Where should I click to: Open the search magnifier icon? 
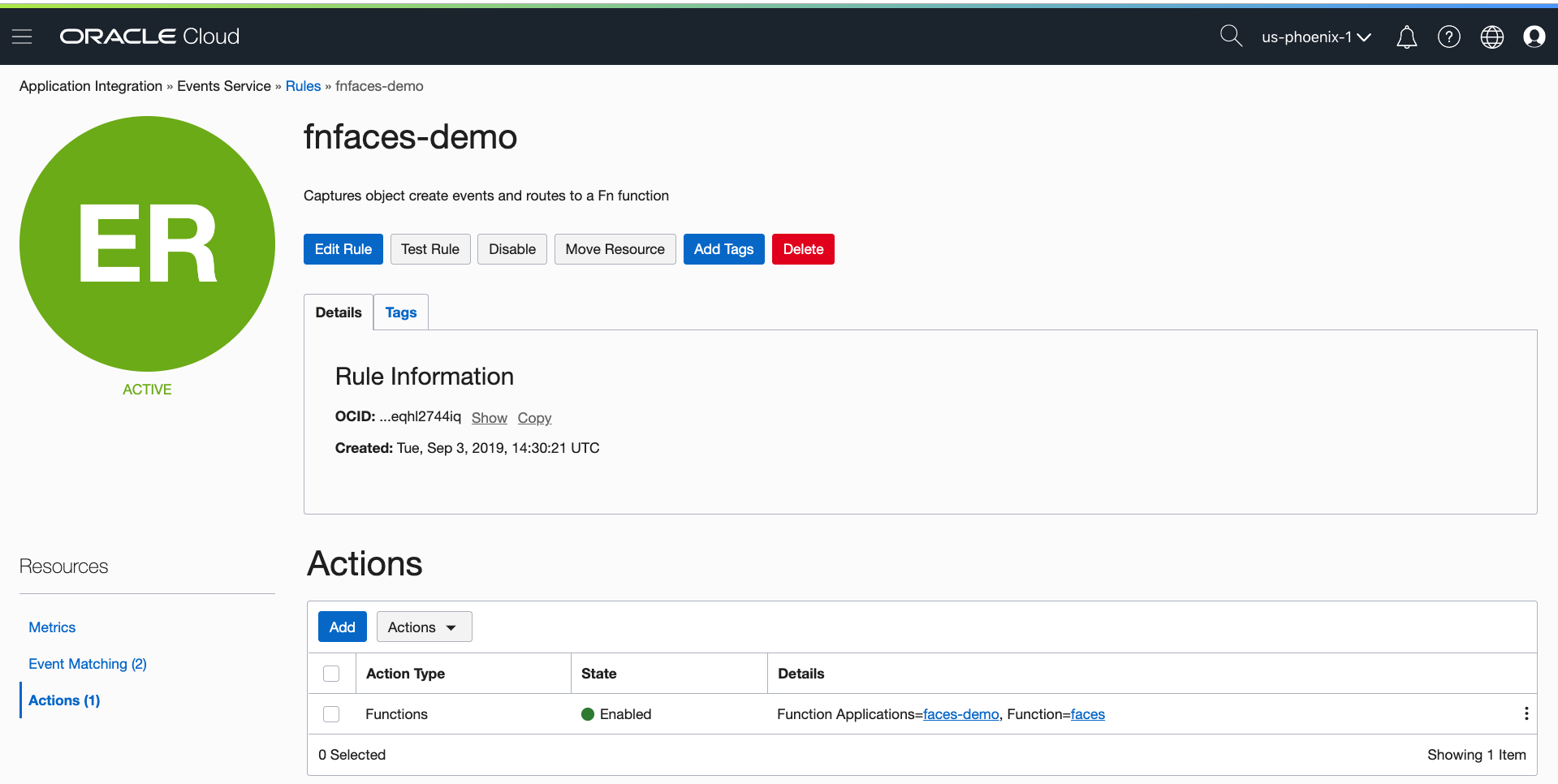pyautogui.click(x=1231, y=36)
